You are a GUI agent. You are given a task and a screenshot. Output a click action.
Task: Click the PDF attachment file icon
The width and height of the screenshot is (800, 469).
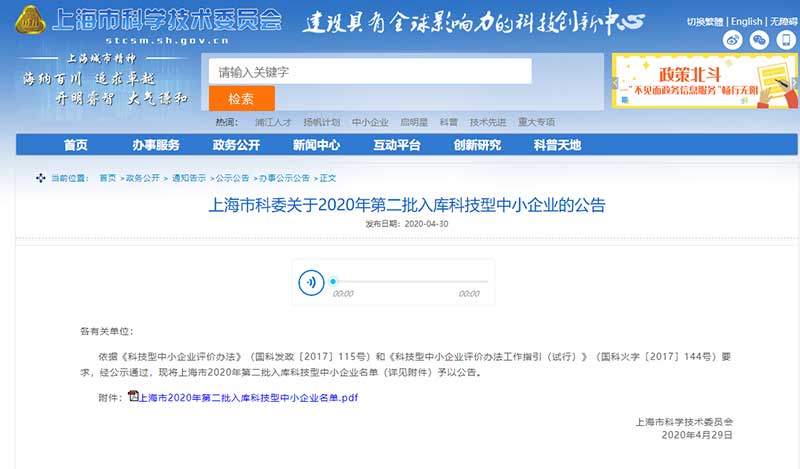pyautogui.click(x=132, y=396)
